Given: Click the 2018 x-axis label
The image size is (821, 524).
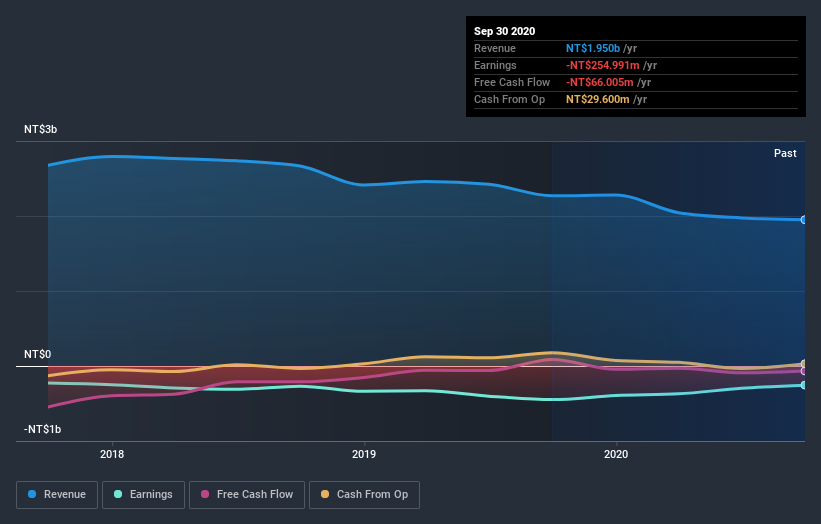Looking at the screenshot, I should pyautogui.click(x=112, y=454).
